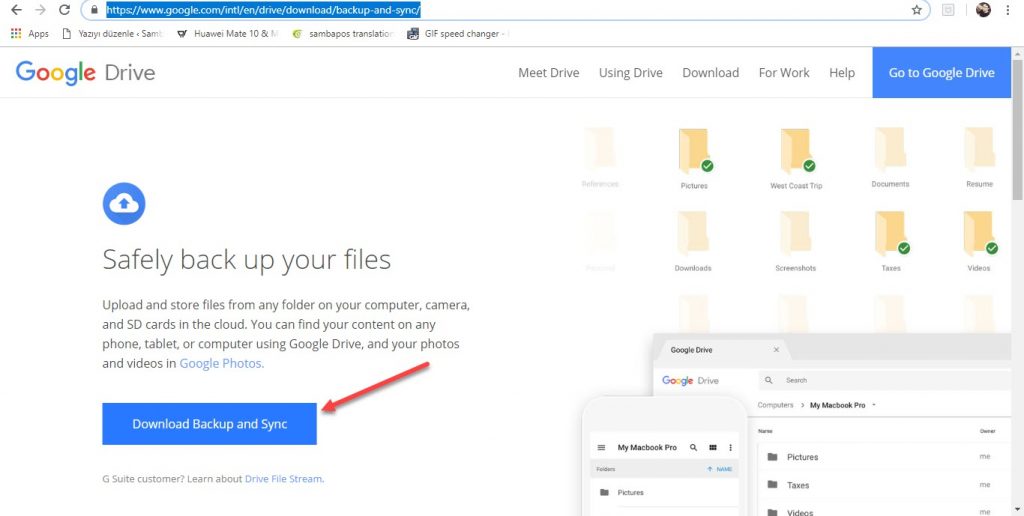Click the browser forward arrow
This screenshot has width=1024, height=516.
click(x=40, y=10)
